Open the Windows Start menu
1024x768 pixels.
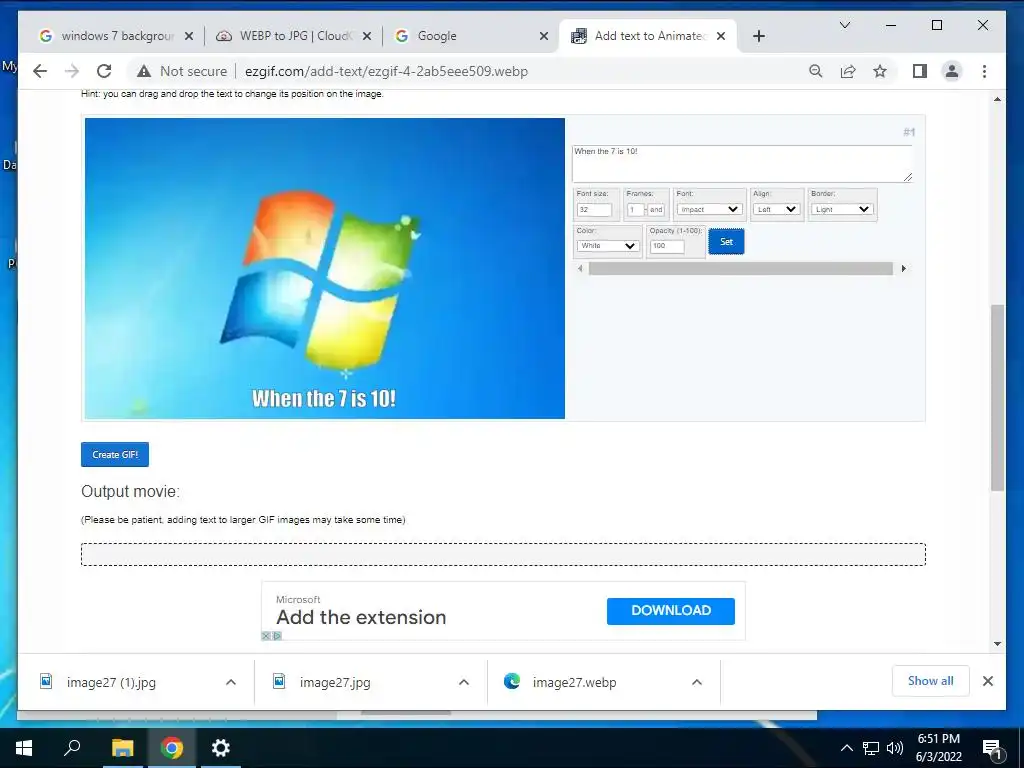[x=24, y=748]
